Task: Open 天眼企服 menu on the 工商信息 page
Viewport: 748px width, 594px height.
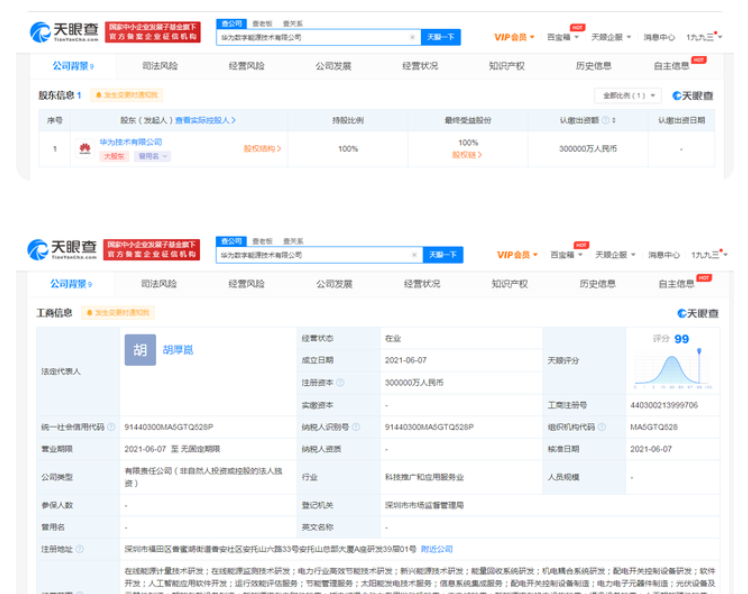Action: (x=615, y=255)
